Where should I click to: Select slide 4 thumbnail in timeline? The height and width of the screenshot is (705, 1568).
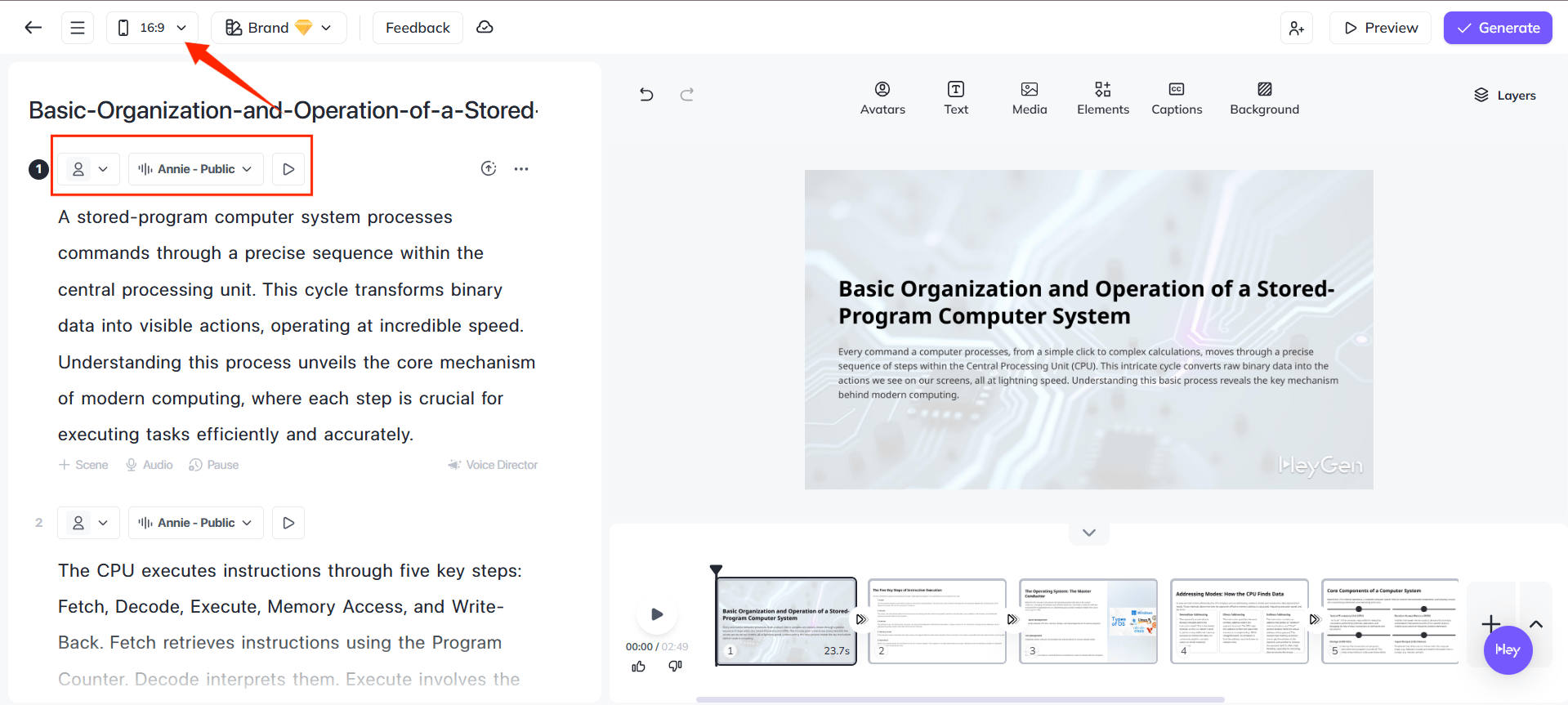pyautogui.click(x=1240, y=622)
